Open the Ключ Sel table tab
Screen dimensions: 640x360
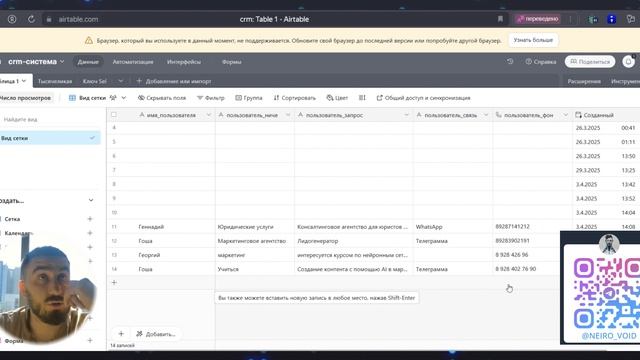click(x=95, y=81)
